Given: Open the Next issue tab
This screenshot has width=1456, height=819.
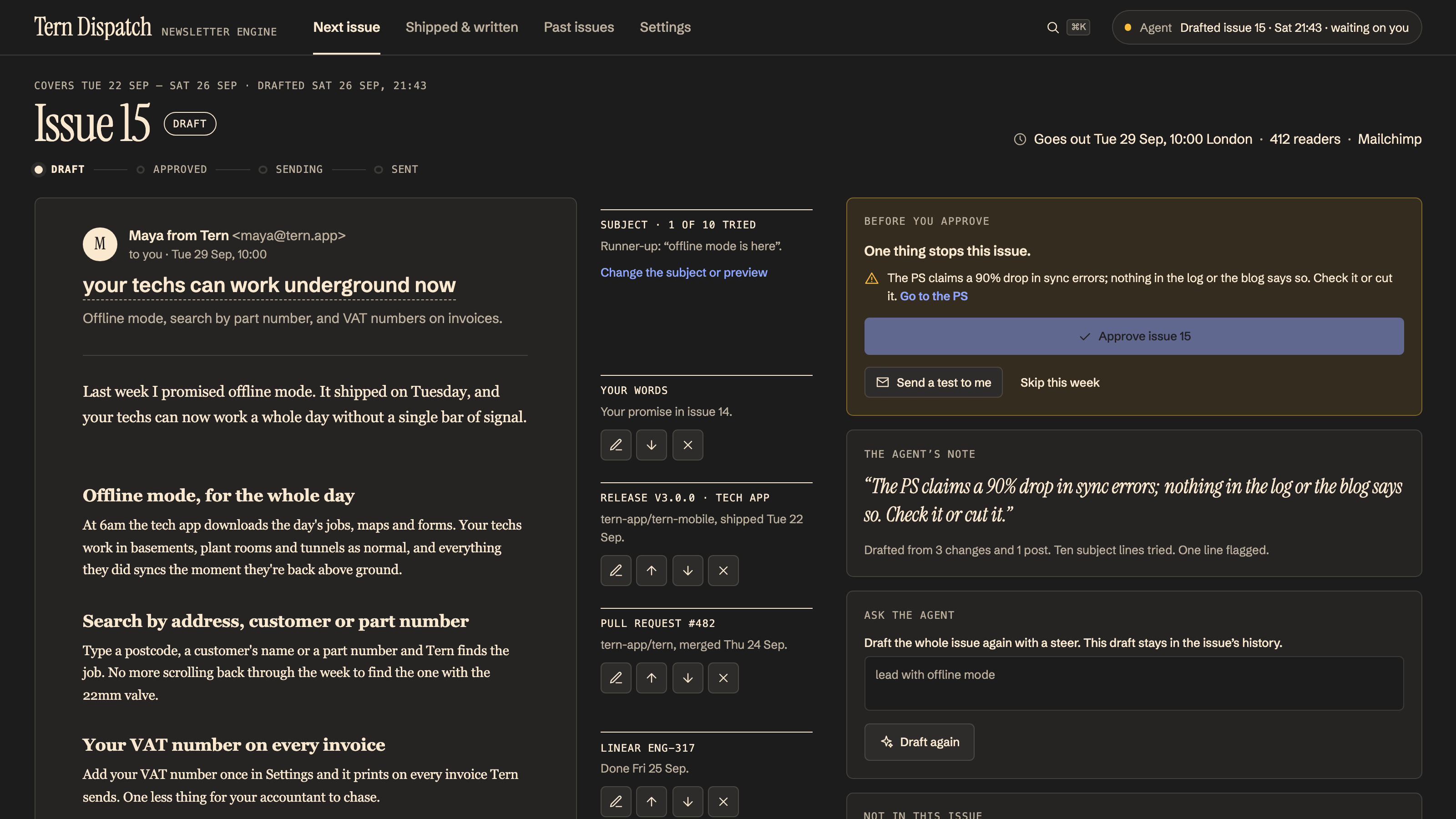Looking at the screenshot, I should coord(346,27).
